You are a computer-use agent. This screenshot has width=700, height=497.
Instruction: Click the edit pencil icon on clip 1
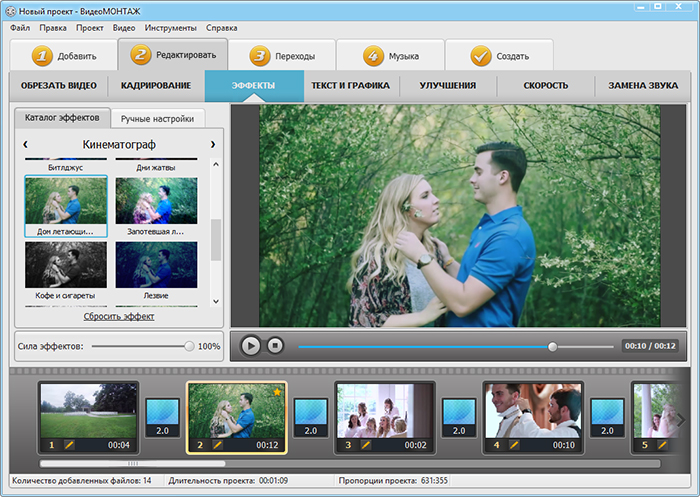pyautogui.click(x=70, y=444)
